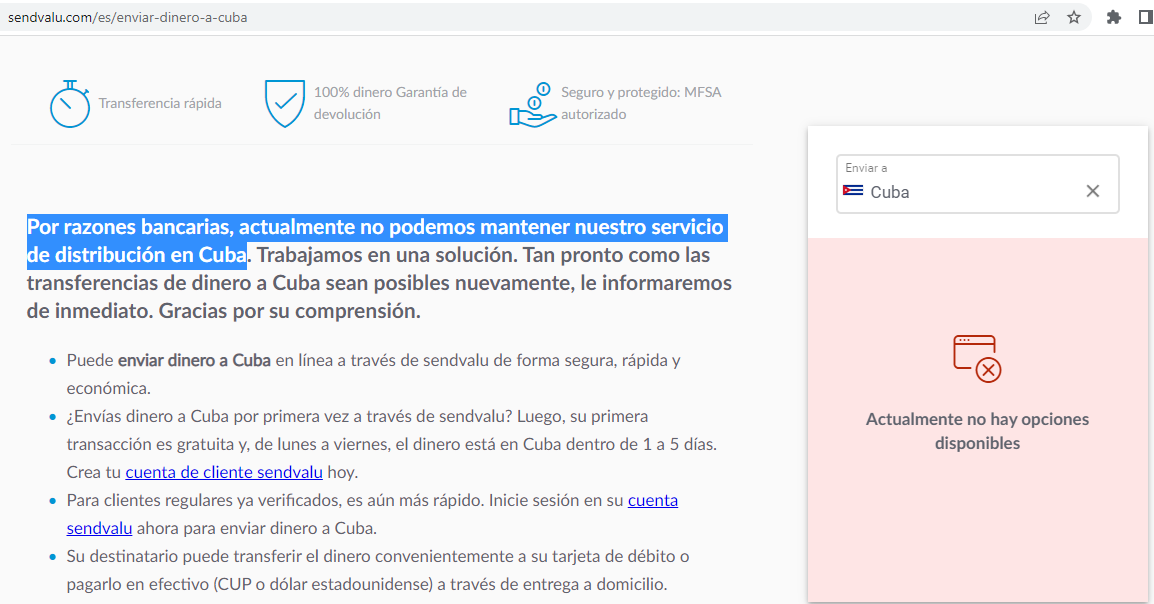The height and width of the screenshot is (604, 1154).
Task: Click the share page icon in address bar
Action: point(1041,18)
